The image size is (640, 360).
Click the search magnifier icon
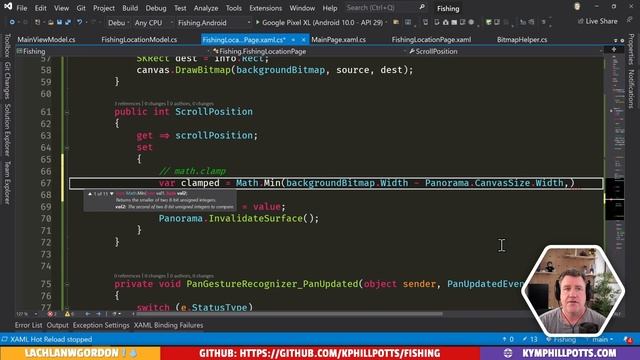click(422, 7)
